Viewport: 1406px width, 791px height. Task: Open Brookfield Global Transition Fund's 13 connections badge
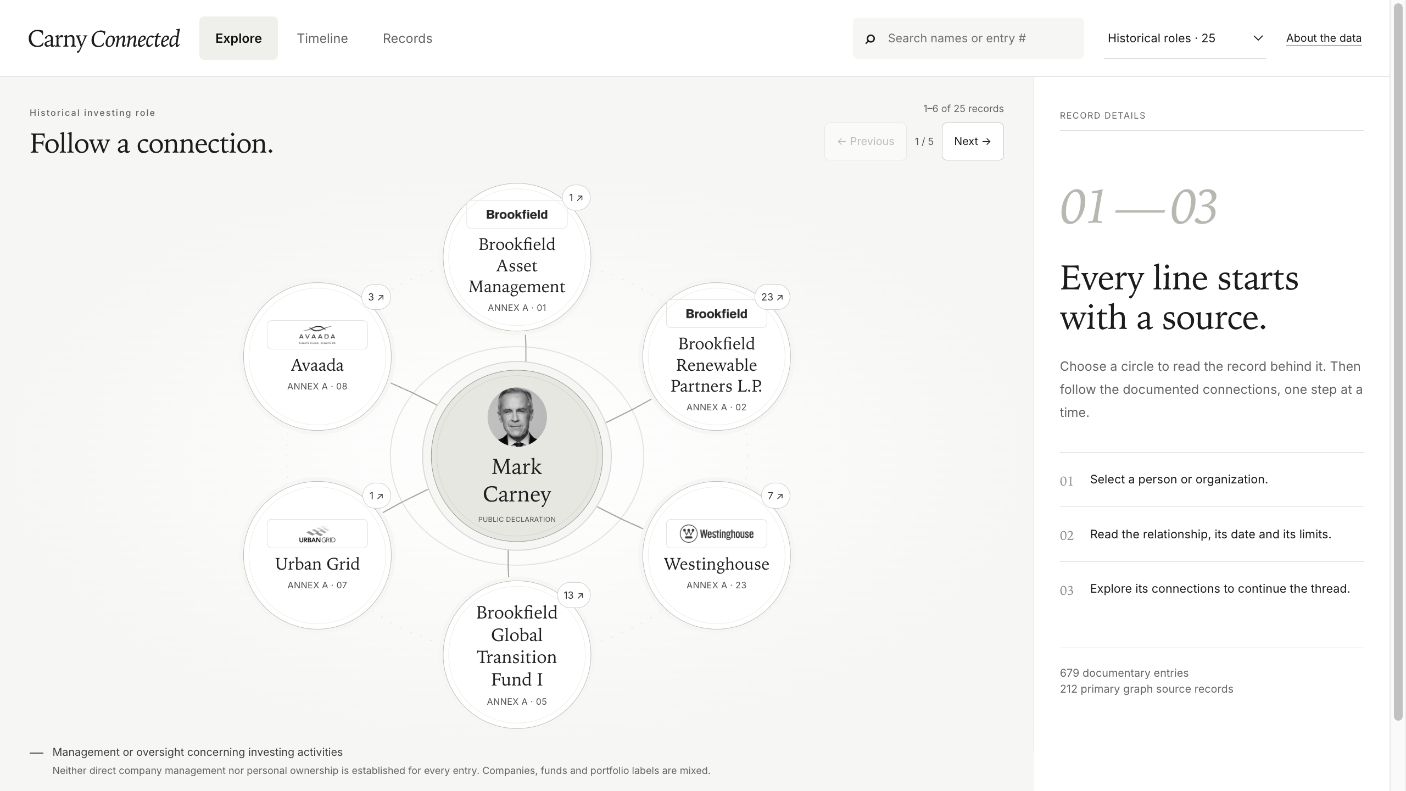573,595
